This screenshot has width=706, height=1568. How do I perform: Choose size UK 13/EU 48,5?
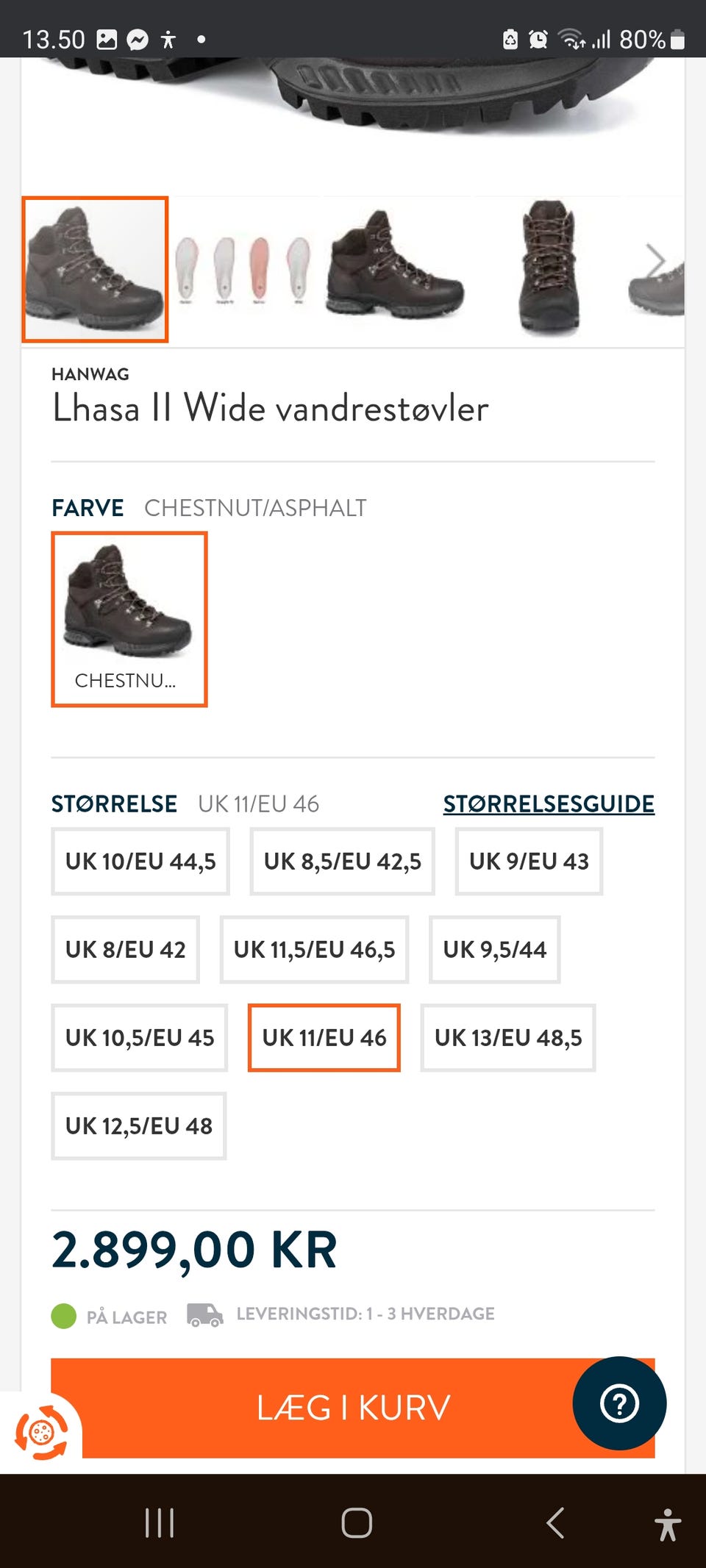click(507, 1038)
